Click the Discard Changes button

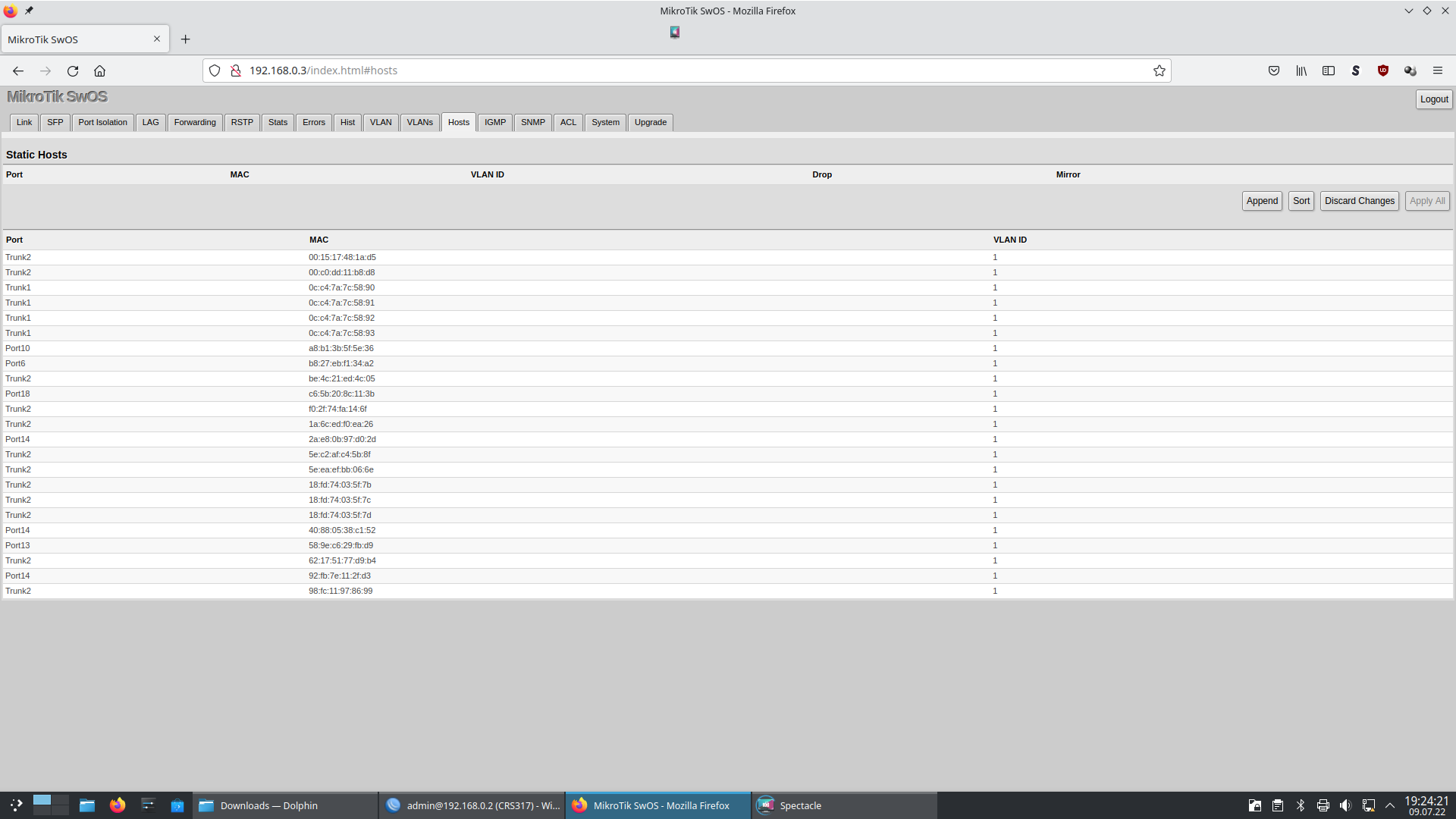pyautogui.click(x=1359, y=201)
